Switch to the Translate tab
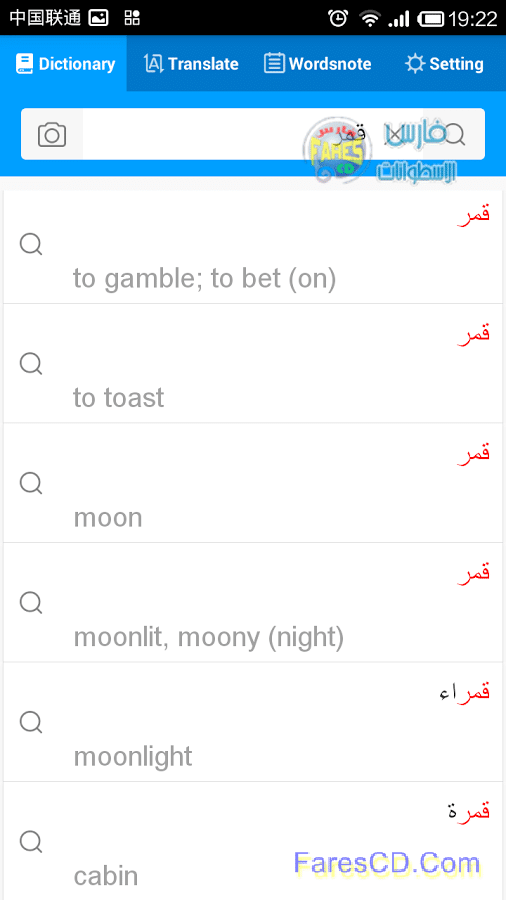Viewport: 506px width, 900px height. coord(190,63)
